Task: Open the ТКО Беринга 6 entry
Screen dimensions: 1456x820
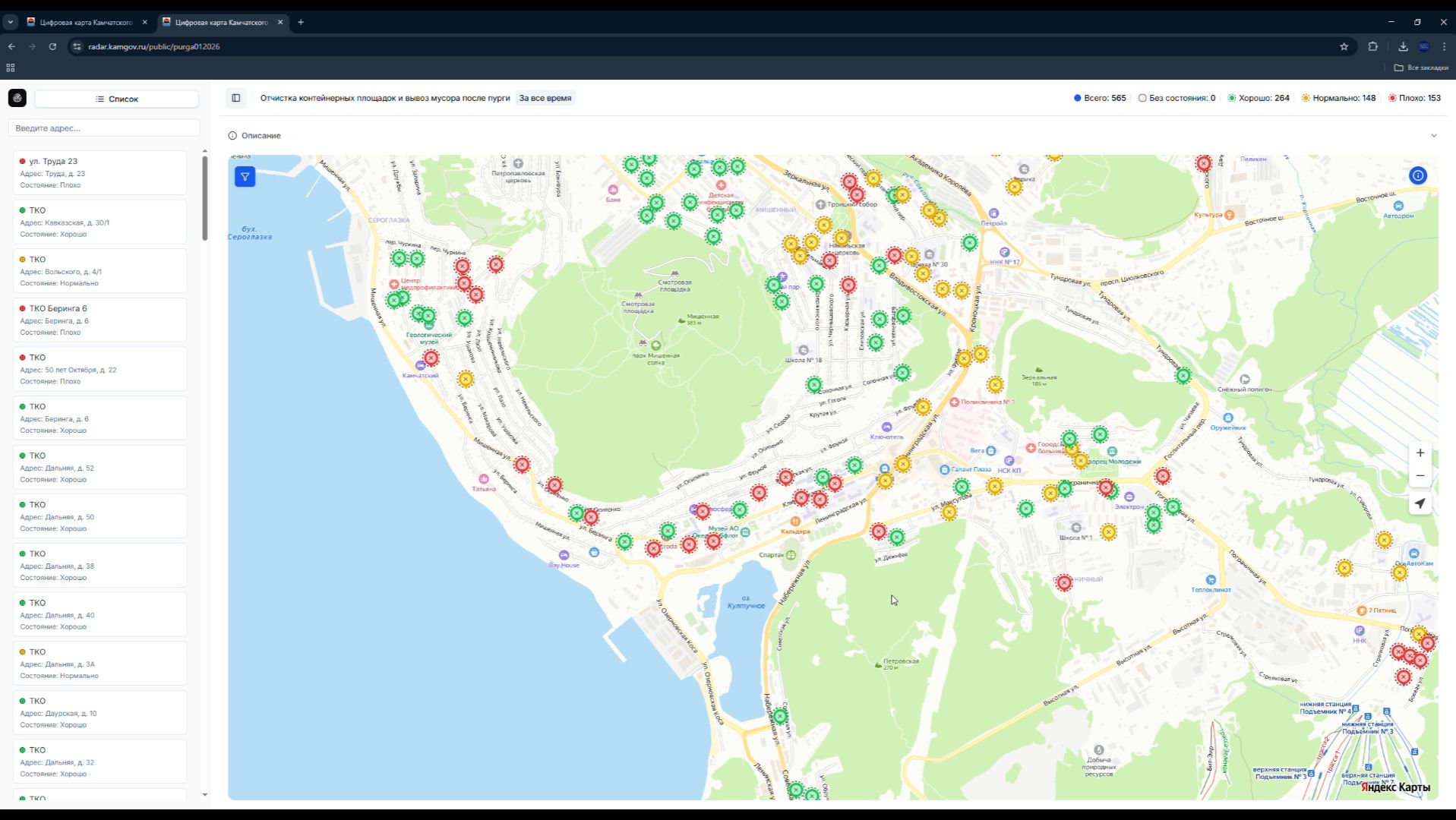Action: tap(99, 320)
